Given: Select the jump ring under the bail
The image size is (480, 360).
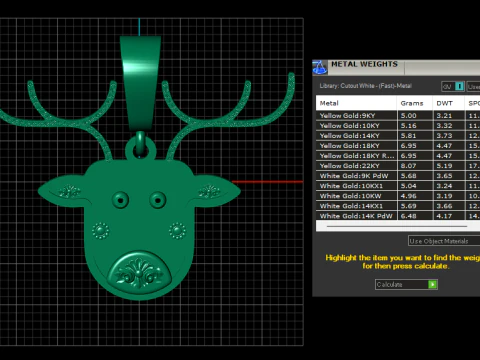Looking at the screenshot, I should click(140, 144).
